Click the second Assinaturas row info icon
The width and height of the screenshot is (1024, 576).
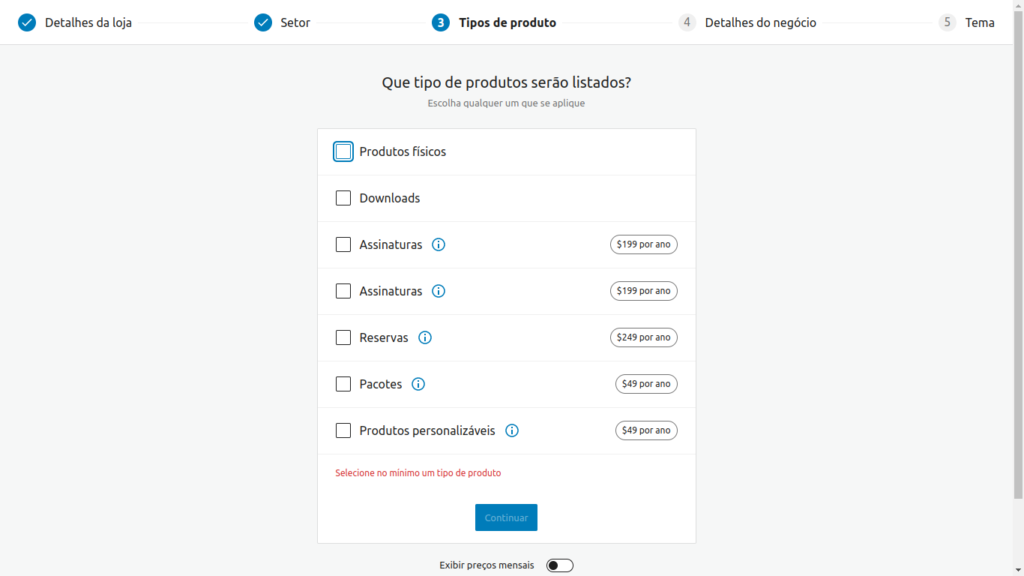(438, 291)
